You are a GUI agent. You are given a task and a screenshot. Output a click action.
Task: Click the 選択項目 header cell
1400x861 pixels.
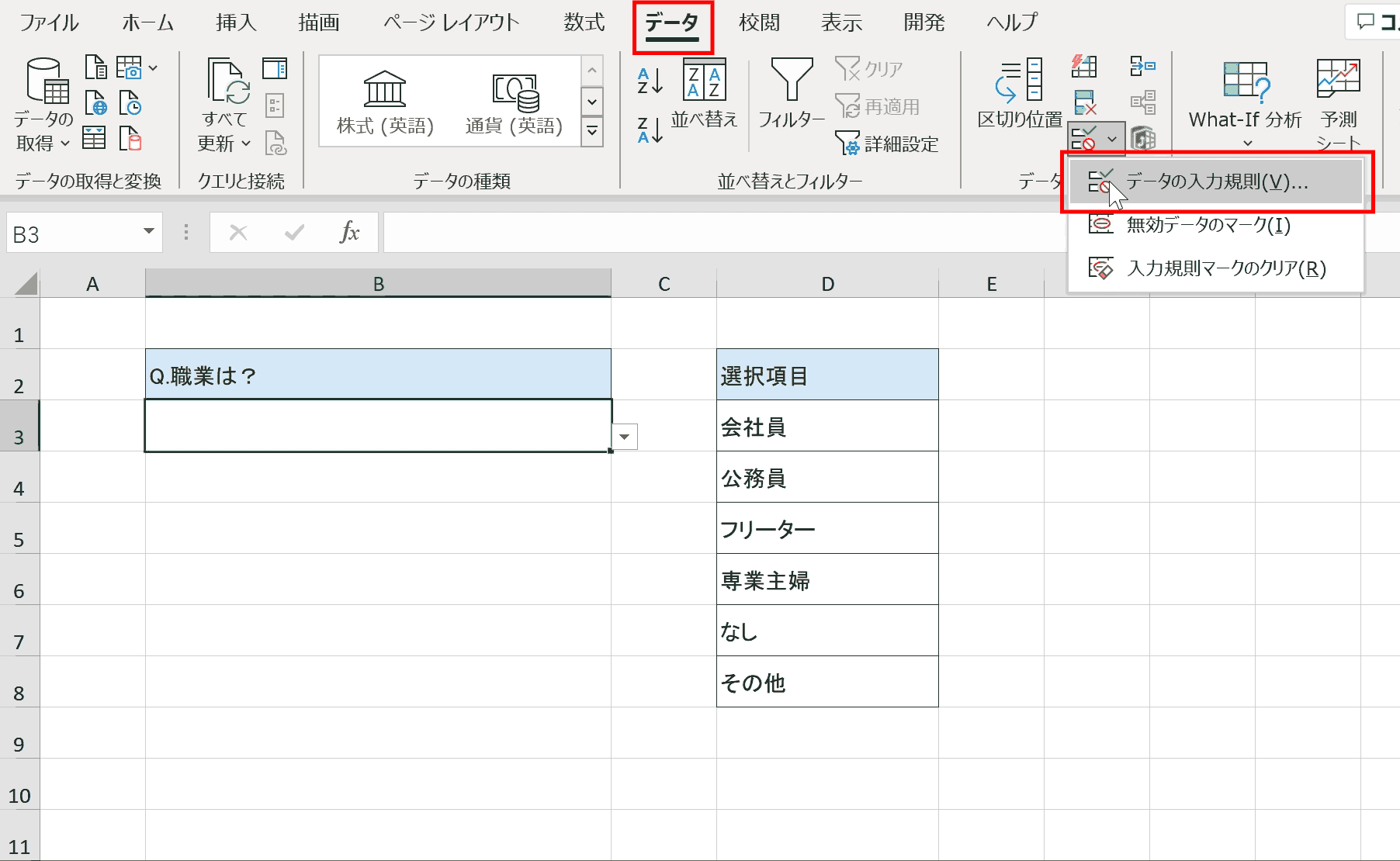(827, 375)
